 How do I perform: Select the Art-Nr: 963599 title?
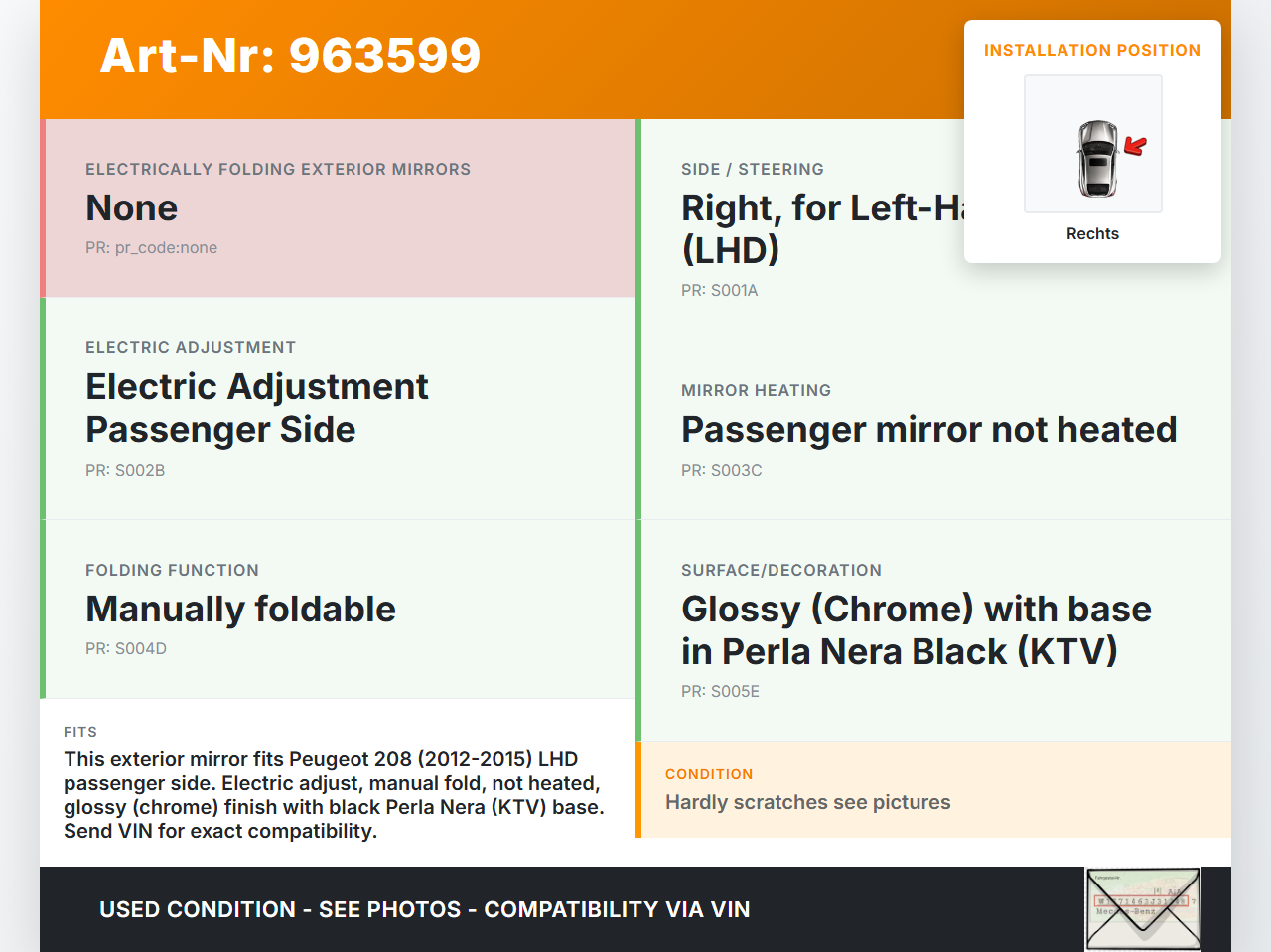click(x=290, y=56)
